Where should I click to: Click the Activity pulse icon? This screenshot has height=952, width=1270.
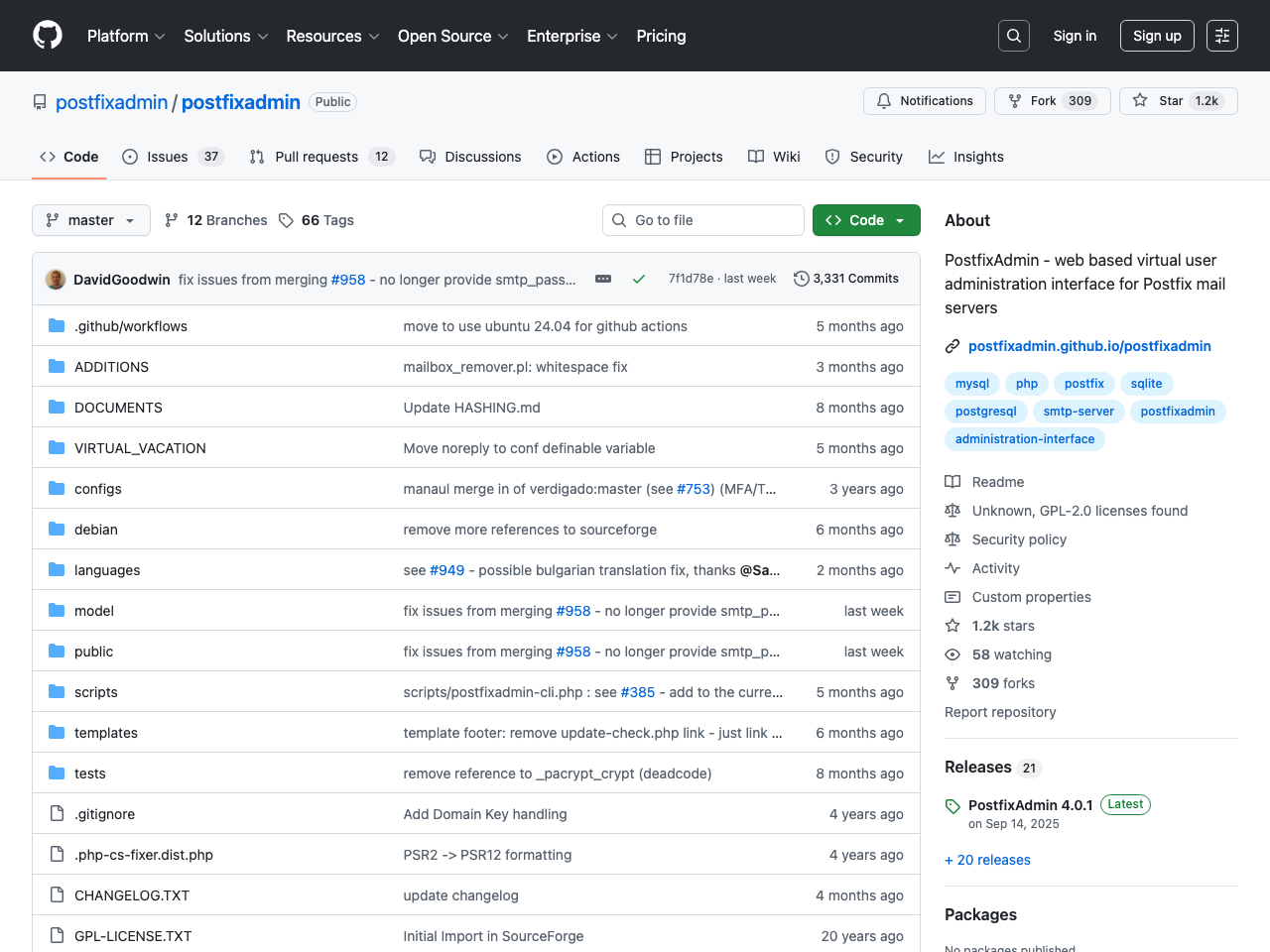pos(952,568)
